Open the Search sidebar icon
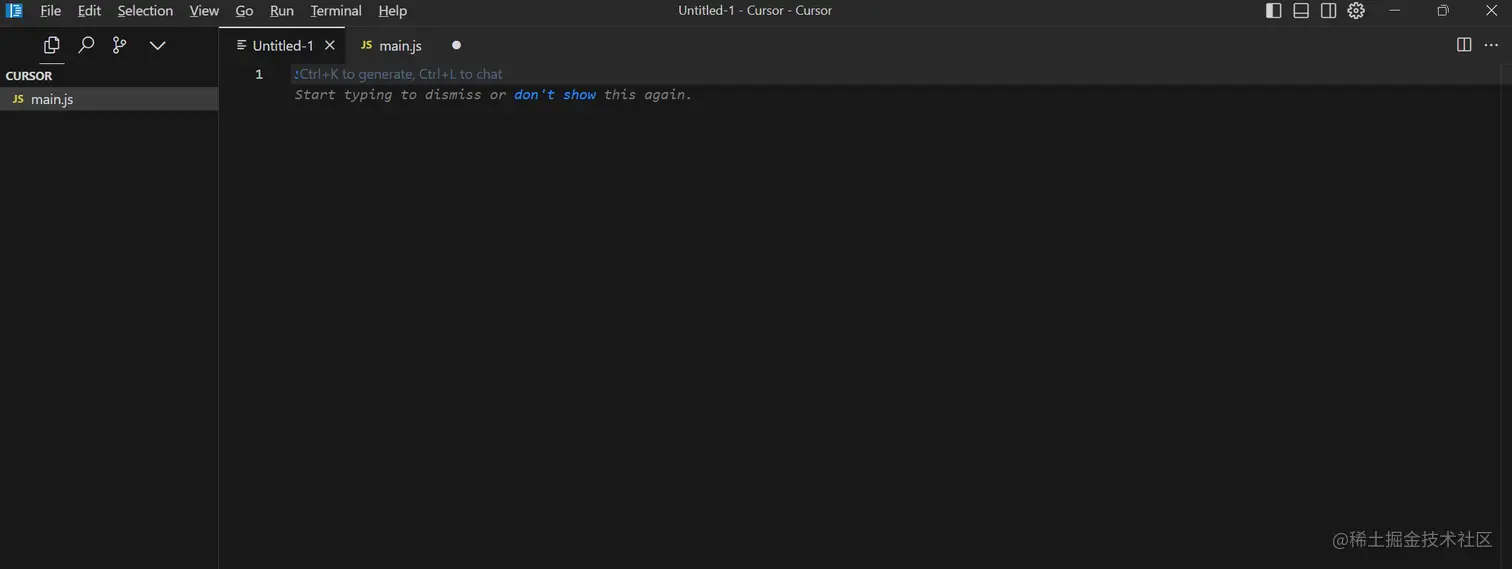 point(86,45)
